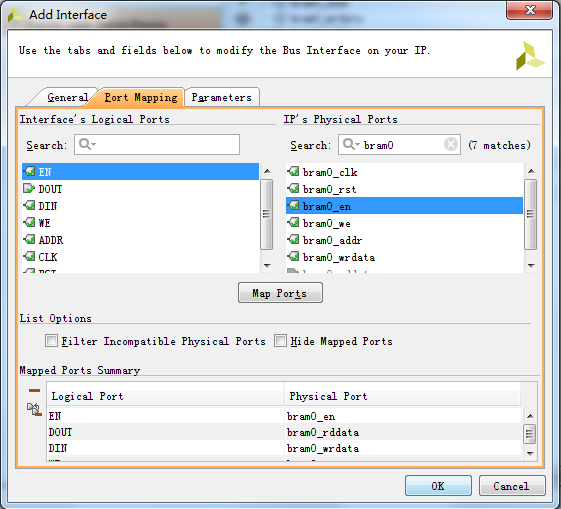
Task: Click the logical ports search field
Action: 157,145
